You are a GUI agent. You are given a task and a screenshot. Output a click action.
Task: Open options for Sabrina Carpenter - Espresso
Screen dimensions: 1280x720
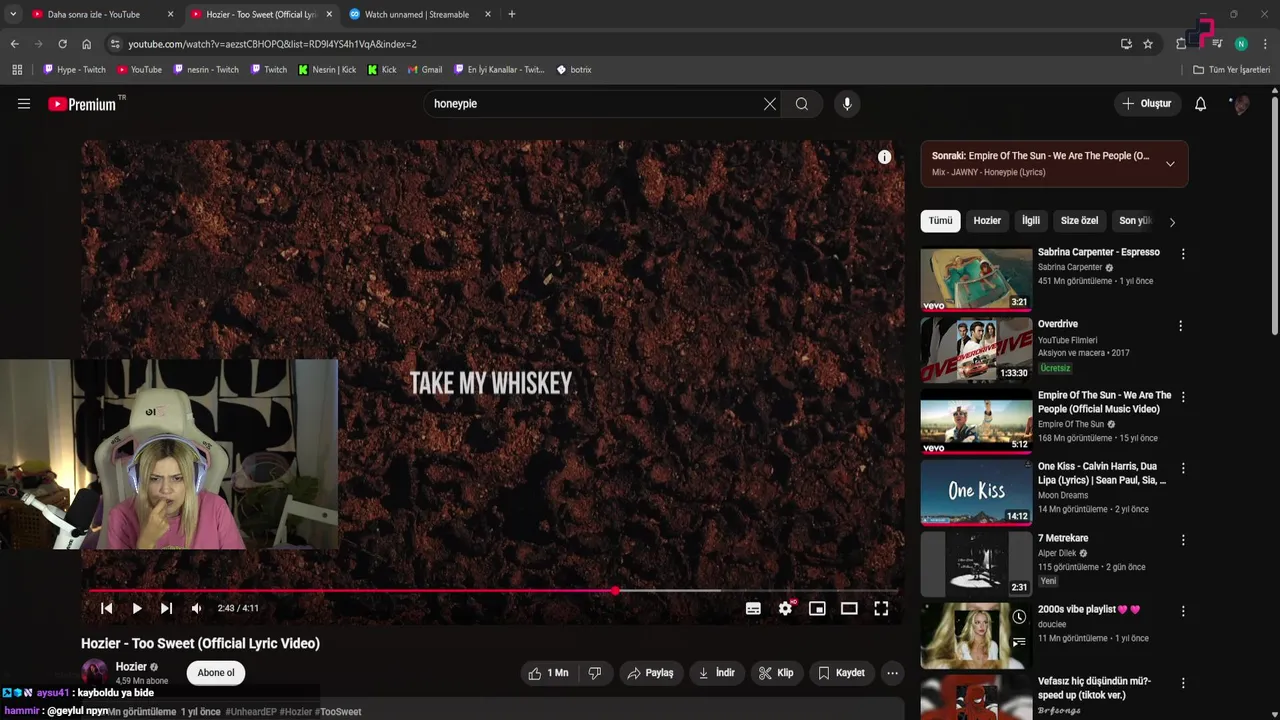[x=1182, y=254]
